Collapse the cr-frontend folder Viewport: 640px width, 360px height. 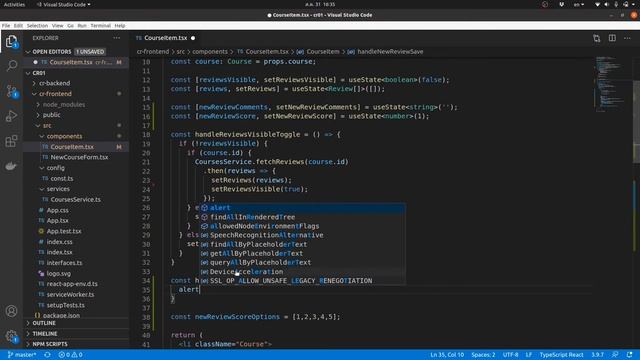tap(76, 94)
